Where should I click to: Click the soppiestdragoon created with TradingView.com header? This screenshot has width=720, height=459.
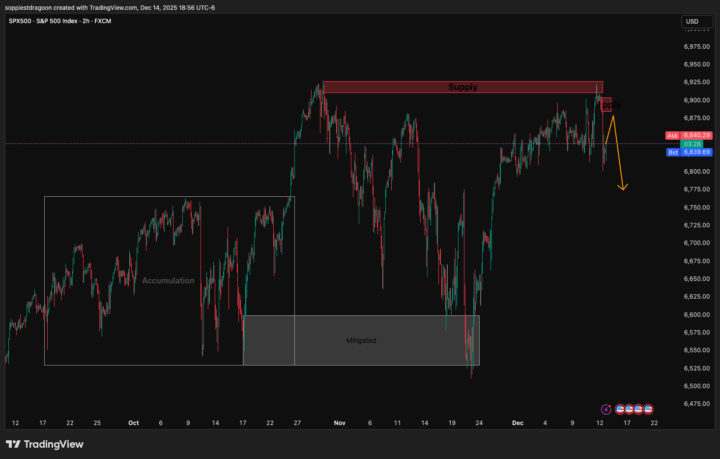pyautogui.click(x=110, y=8)
